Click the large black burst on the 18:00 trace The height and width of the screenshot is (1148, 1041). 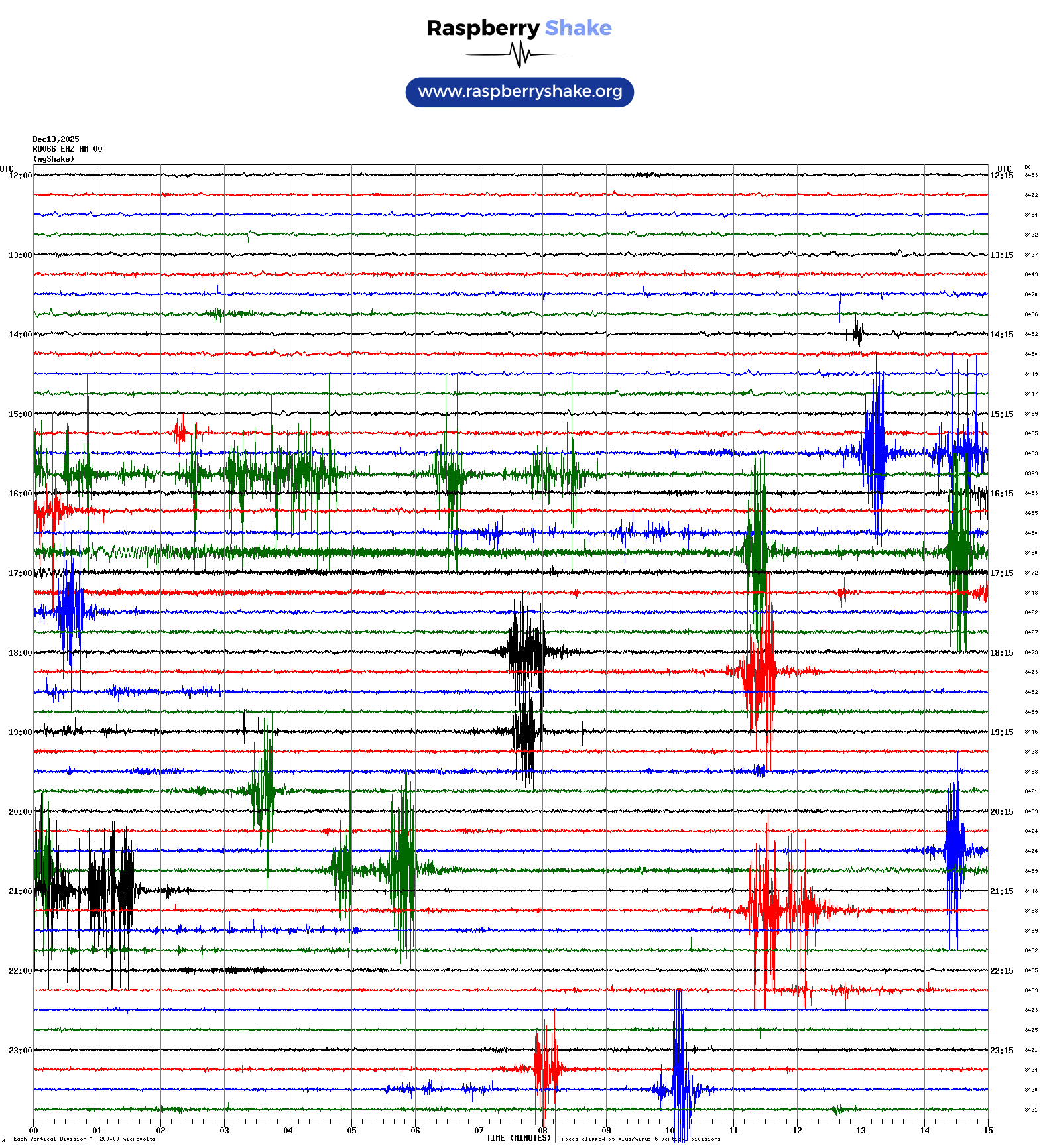526,651
